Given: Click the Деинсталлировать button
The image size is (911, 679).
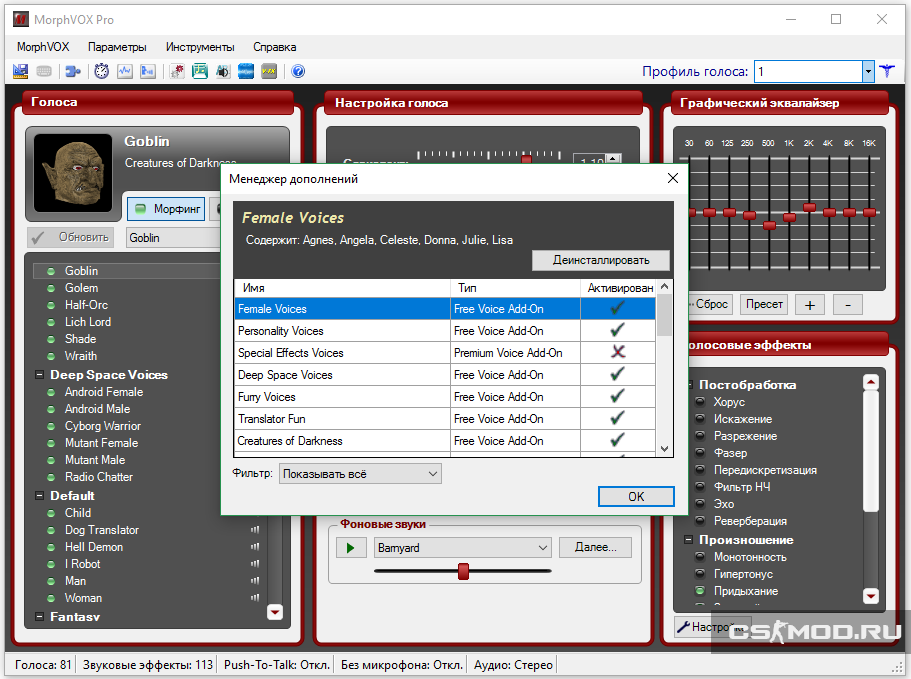Looking at the screenshot, I should (x=601, y=260).
